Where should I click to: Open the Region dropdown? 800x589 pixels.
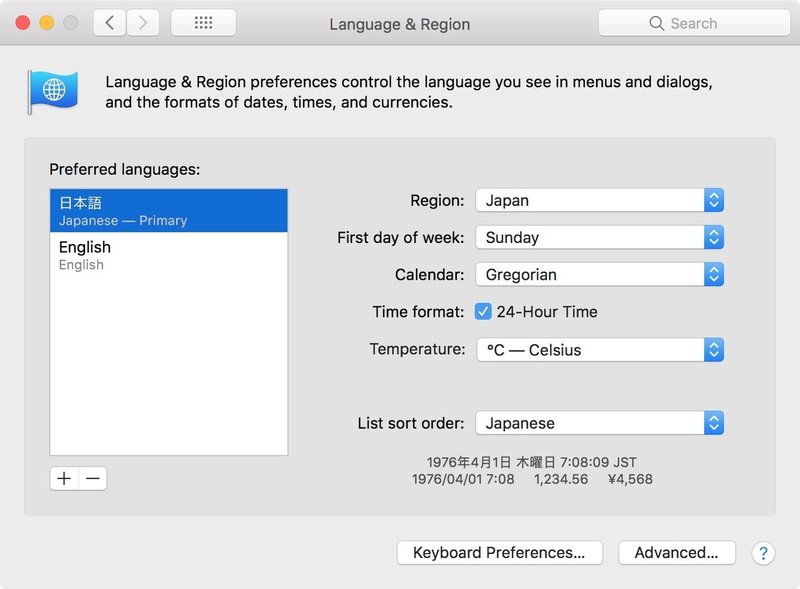[x=599, y=200]
